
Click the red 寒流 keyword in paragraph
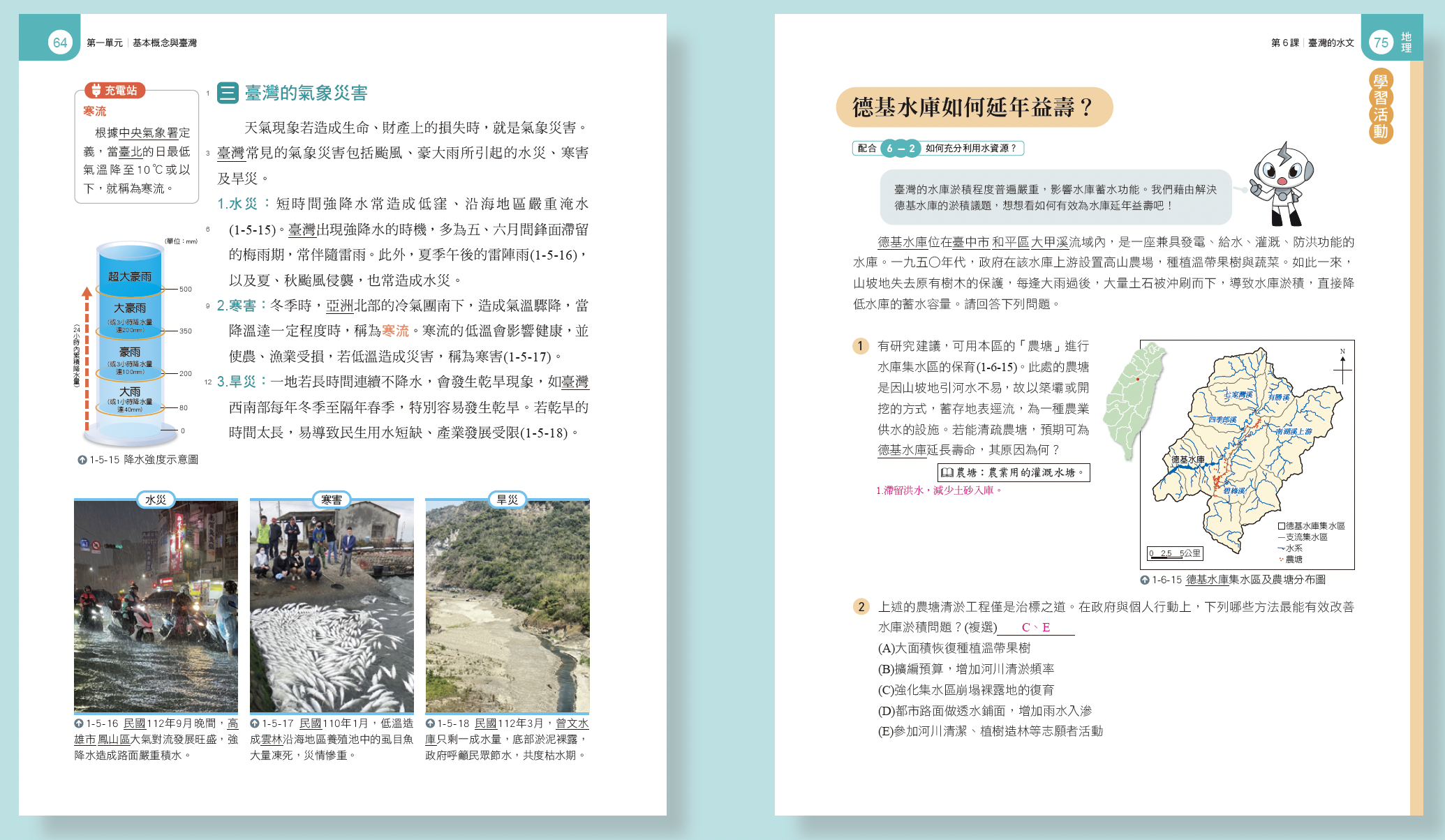[396, 331]
